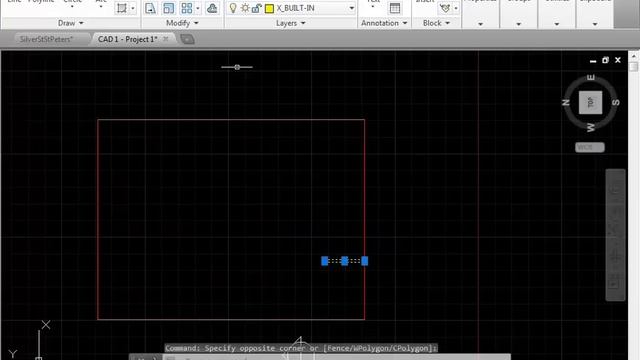This screenshot has width=640, height=360.
Task: Click the block editor icon in Block panel
Action: click(x=445, y=8)
